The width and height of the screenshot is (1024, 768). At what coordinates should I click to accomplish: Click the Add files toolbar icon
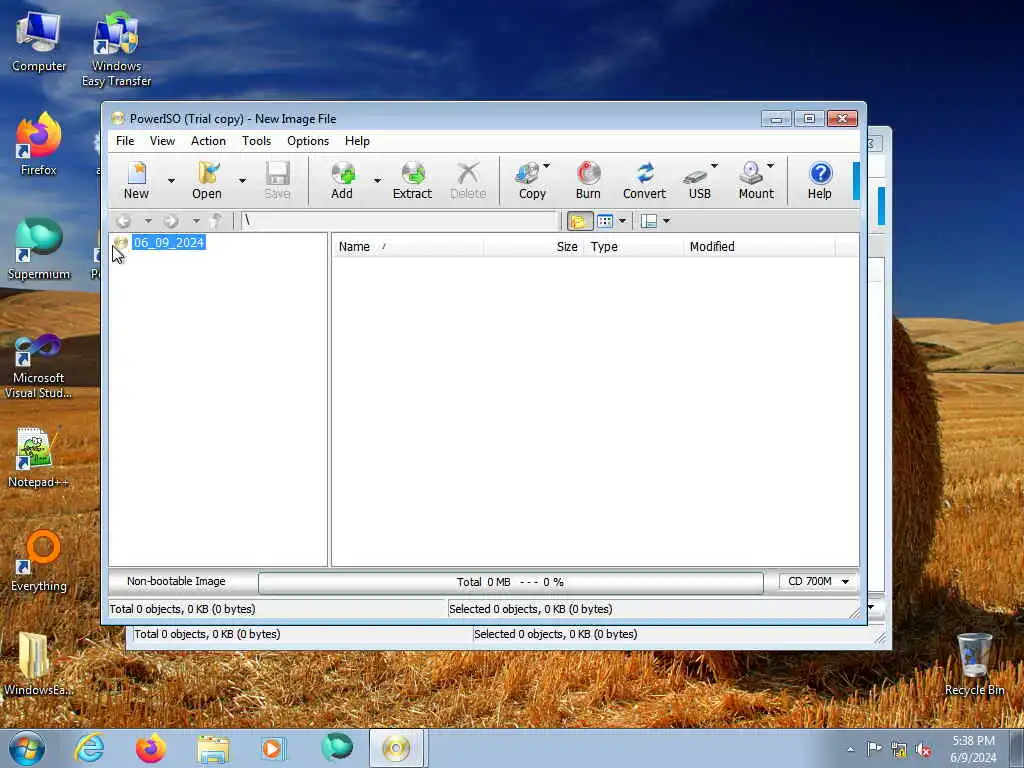[x=342, y=180]
